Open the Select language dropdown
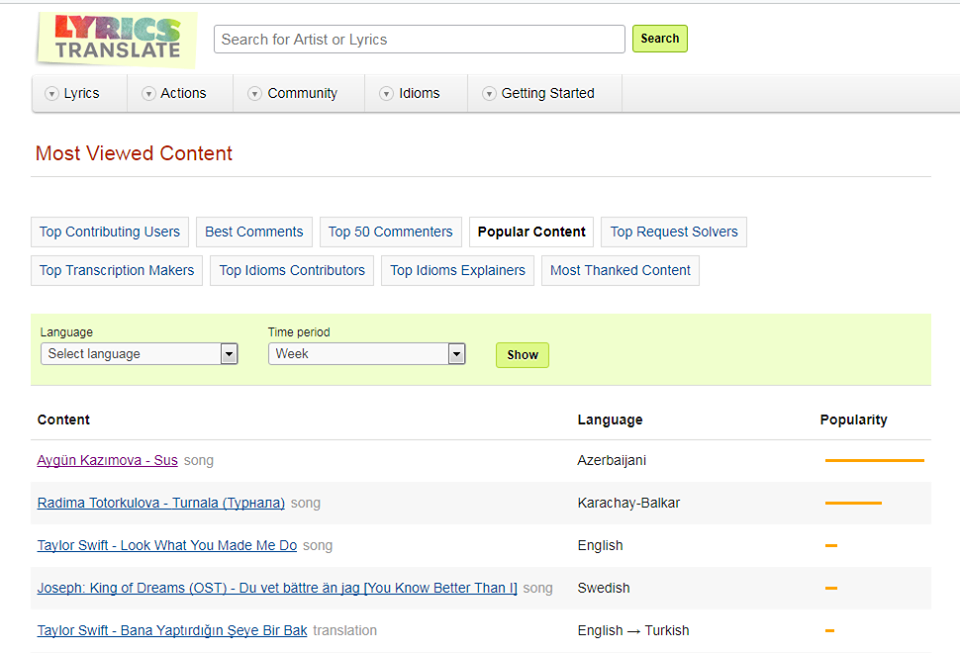Image resolution: width=960 pixels, height=653 pixels. pos(139,354)
